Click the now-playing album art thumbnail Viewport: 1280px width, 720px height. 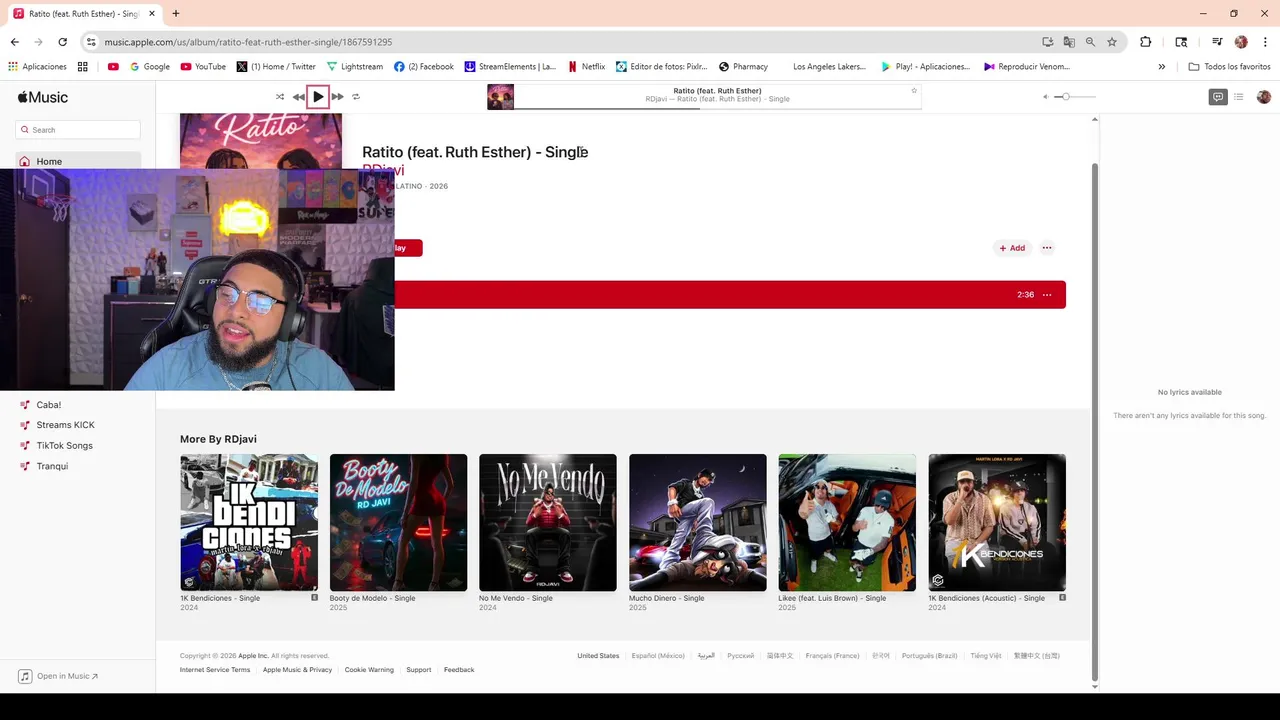500,97
